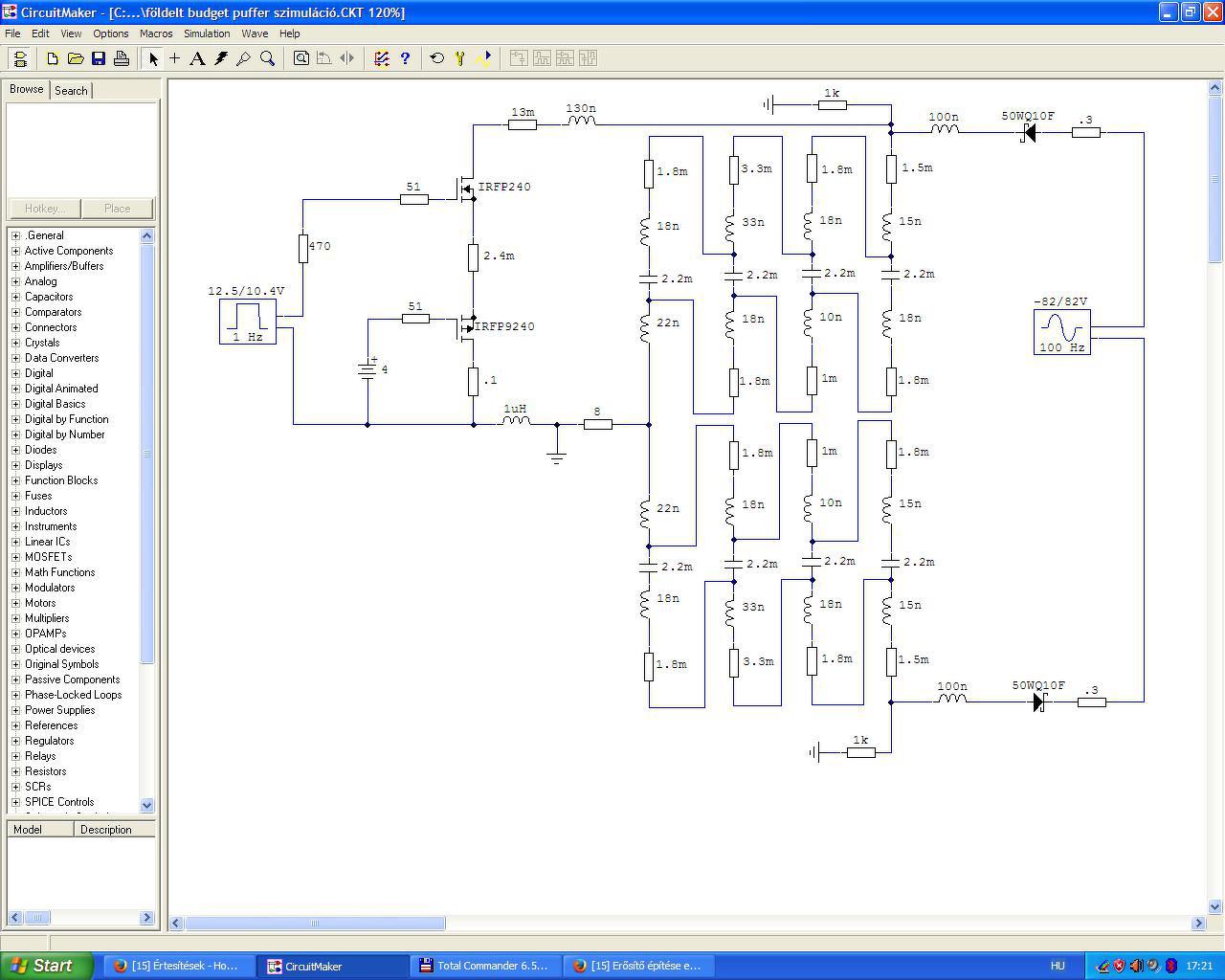1225x980 pixels.
Task: Expand the Capacitors category
Action: click(x=15, y=297)
